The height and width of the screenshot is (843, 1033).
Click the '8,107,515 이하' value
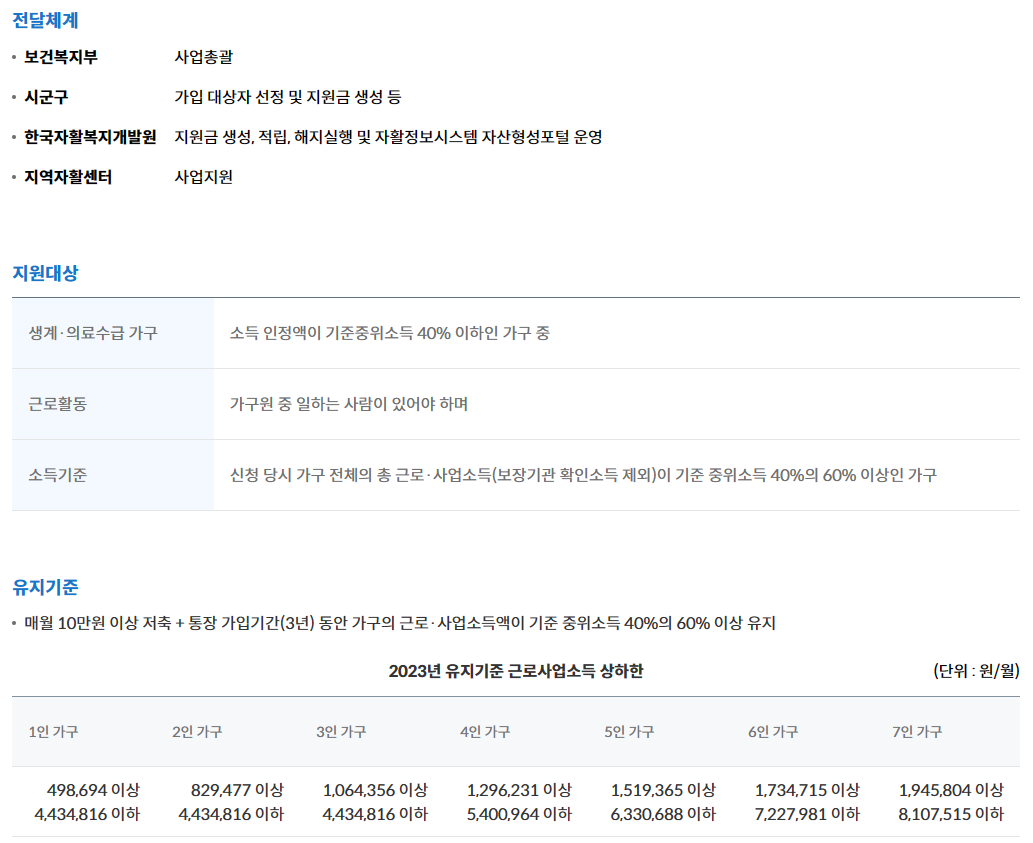point(951,815)
